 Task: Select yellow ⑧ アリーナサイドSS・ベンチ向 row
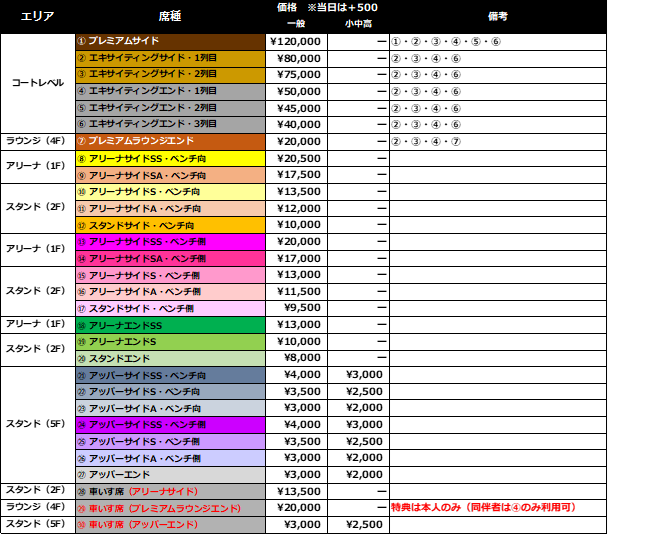(x=170, y=159)
